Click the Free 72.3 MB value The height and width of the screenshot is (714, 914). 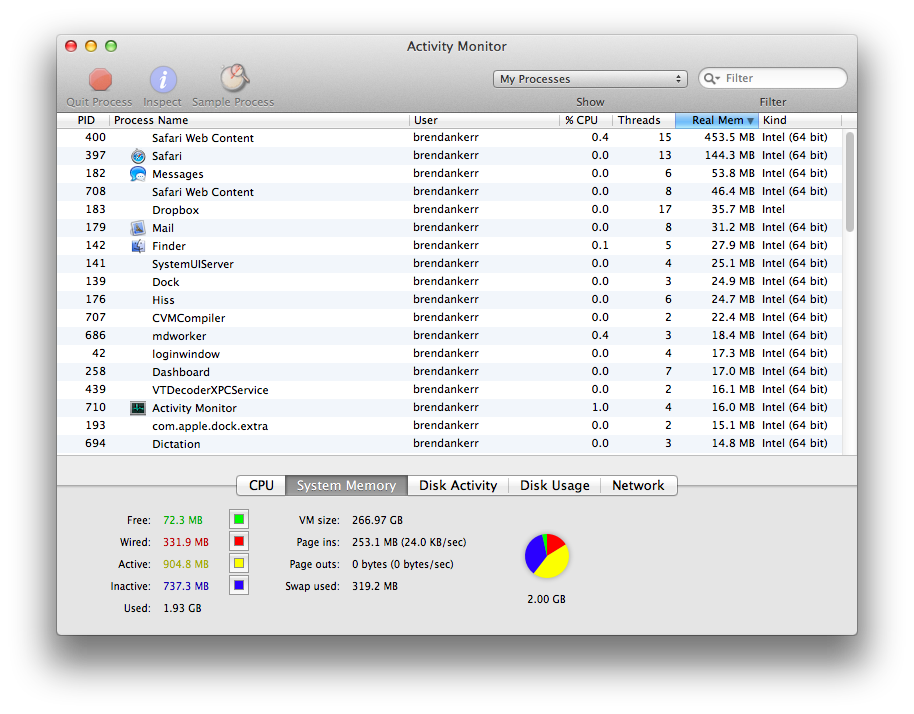click(183, 520)
